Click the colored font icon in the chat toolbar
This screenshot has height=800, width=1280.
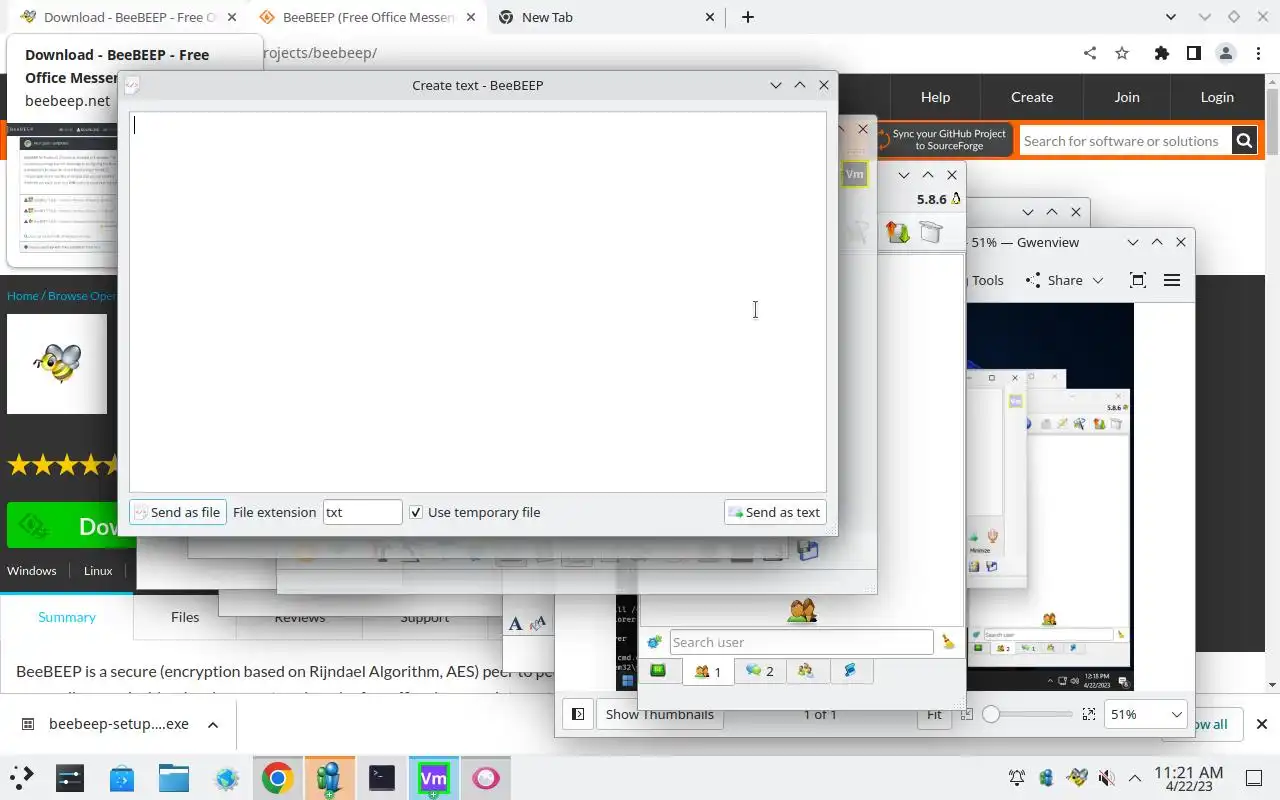click(539, 624)
